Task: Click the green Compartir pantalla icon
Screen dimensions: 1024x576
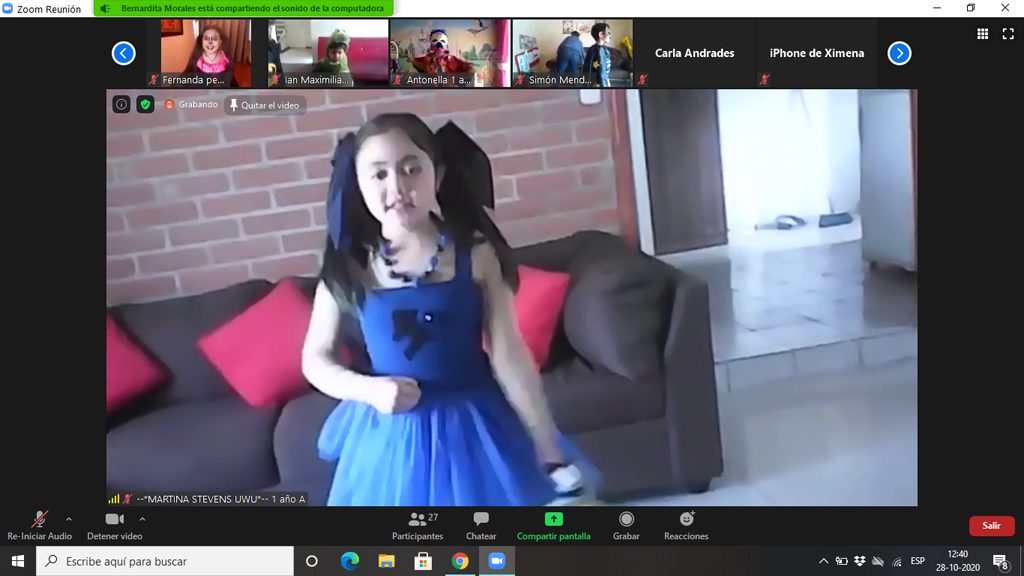Action: (x=553, y=520)
